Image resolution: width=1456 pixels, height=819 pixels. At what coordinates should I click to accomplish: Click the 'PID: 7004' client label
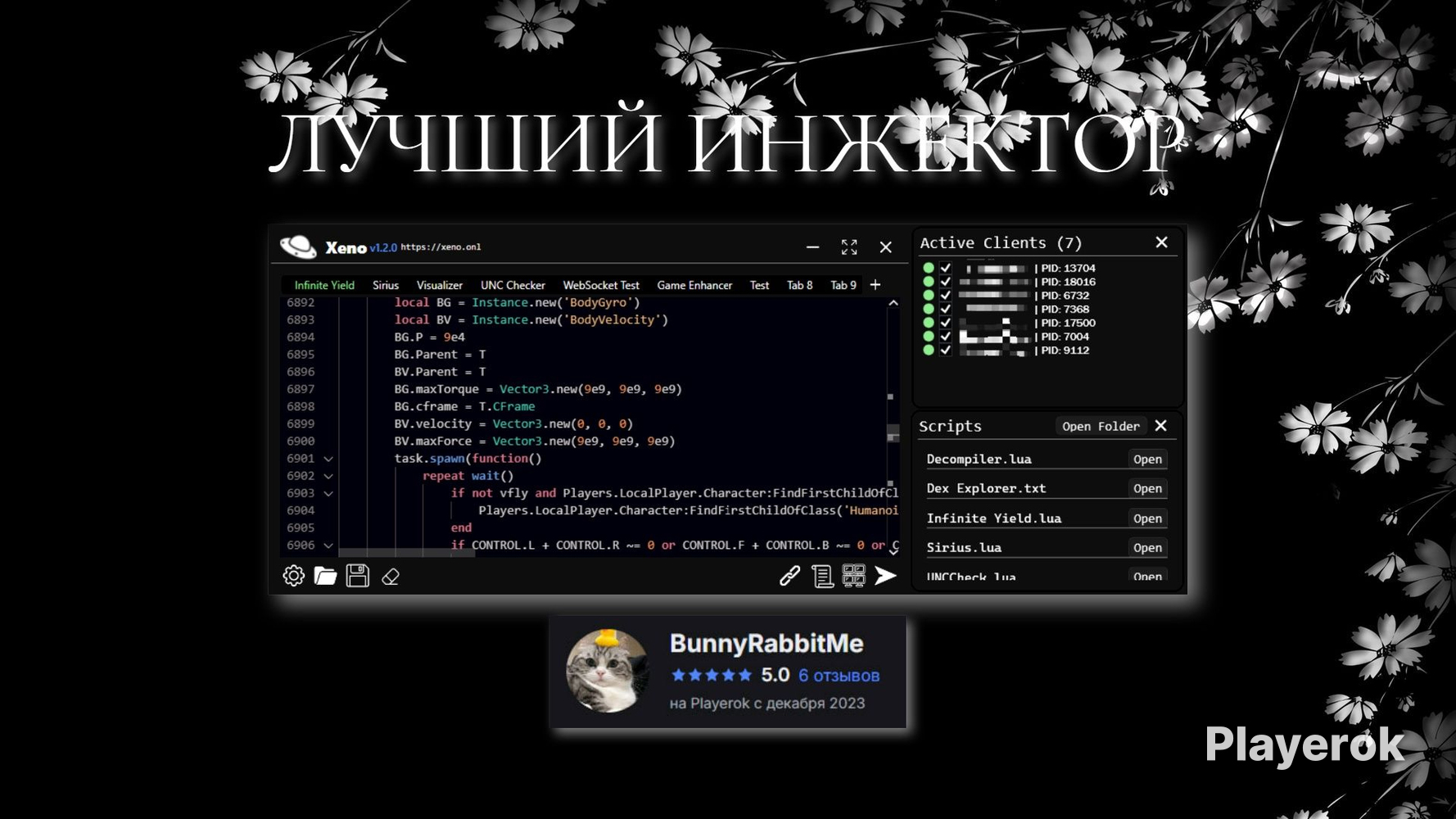point(1065,337)
